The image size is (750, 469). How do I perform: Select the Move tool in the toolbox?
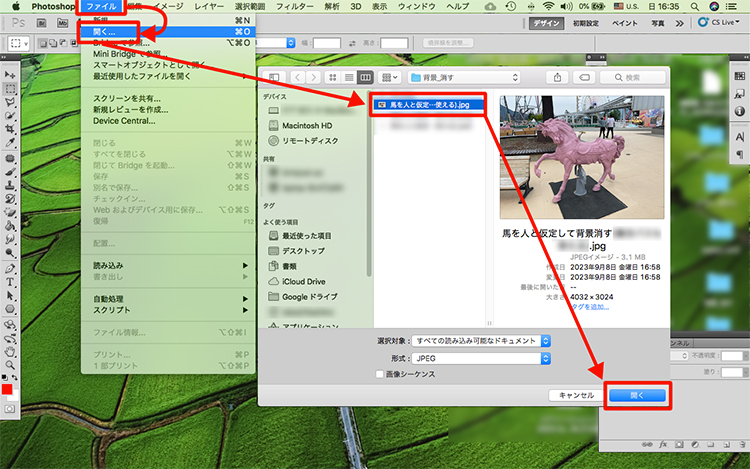10,75
